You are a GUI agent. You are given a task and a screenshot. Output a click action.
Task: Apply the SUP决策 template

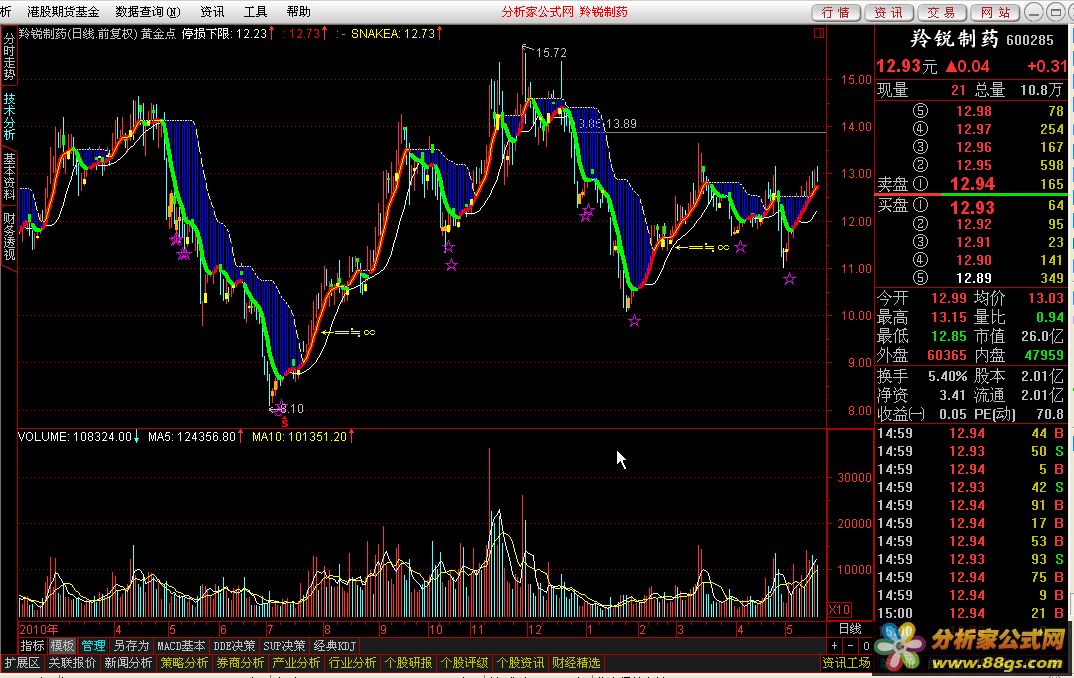pos(284,646)
